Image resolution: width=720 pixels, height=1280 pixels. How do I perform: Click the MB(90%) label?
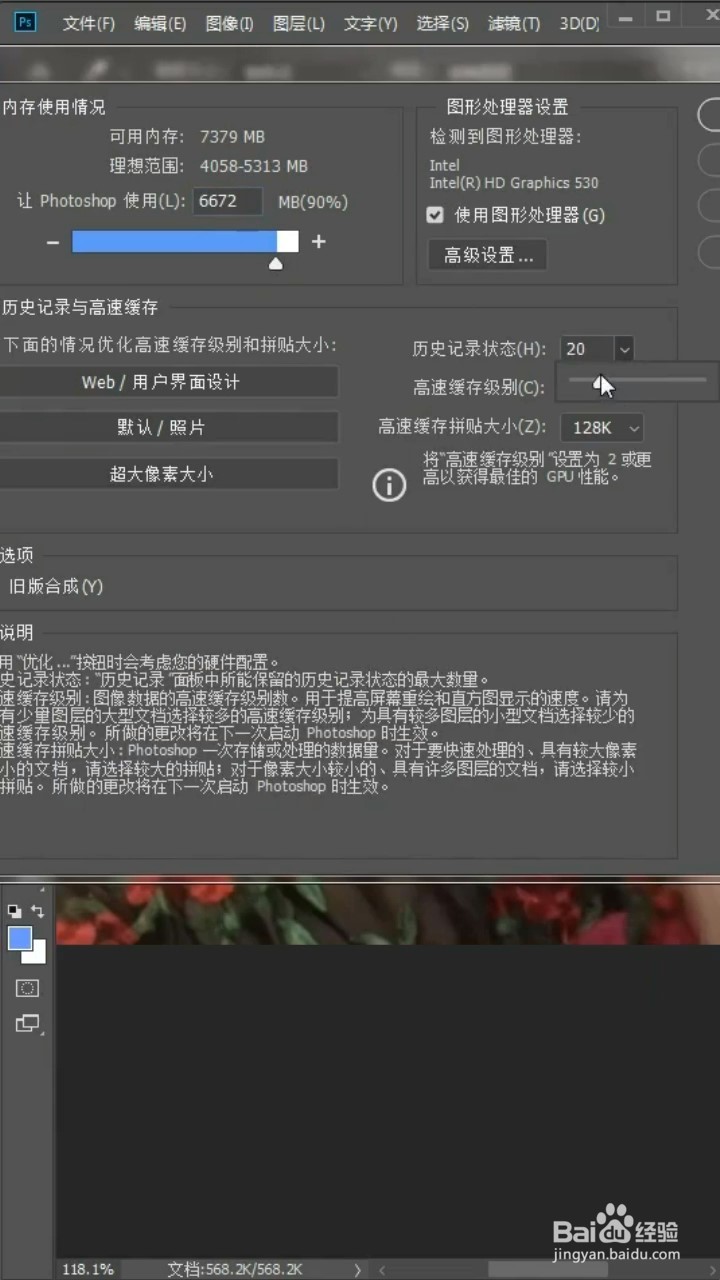point(313,202)
